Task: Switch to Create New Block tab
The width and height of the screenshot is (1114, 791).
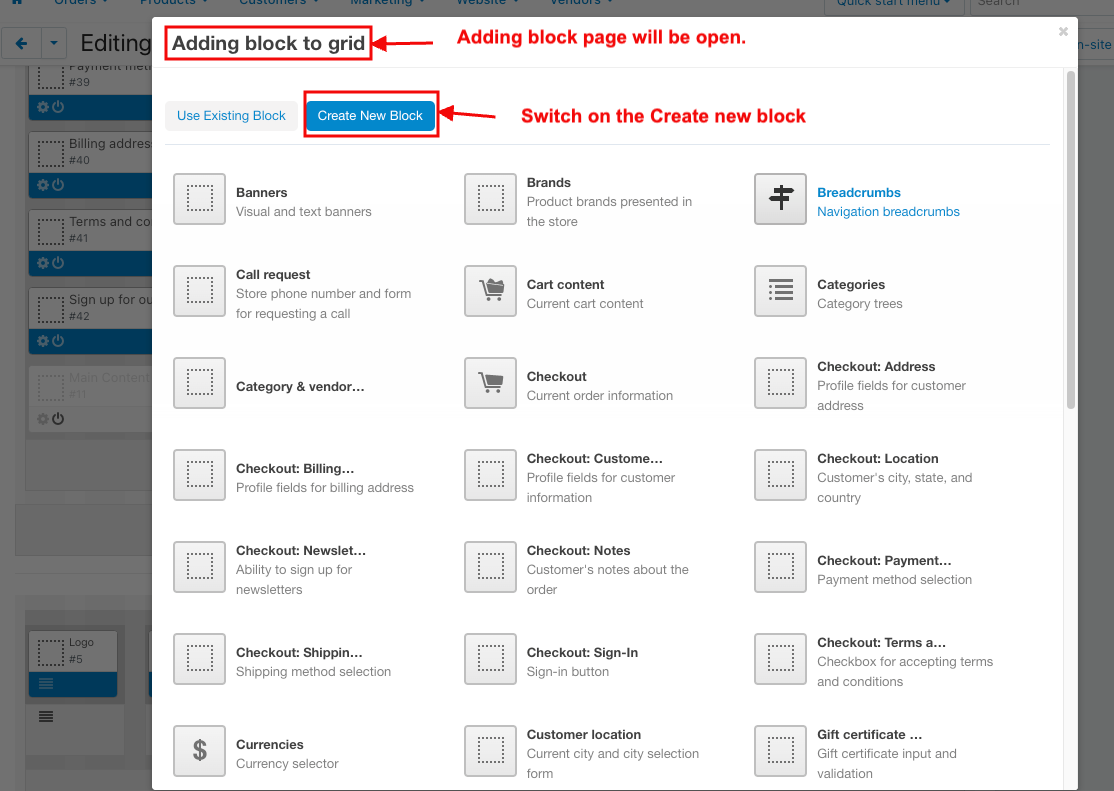Action: pyautogui.click(x=370, y=116)
